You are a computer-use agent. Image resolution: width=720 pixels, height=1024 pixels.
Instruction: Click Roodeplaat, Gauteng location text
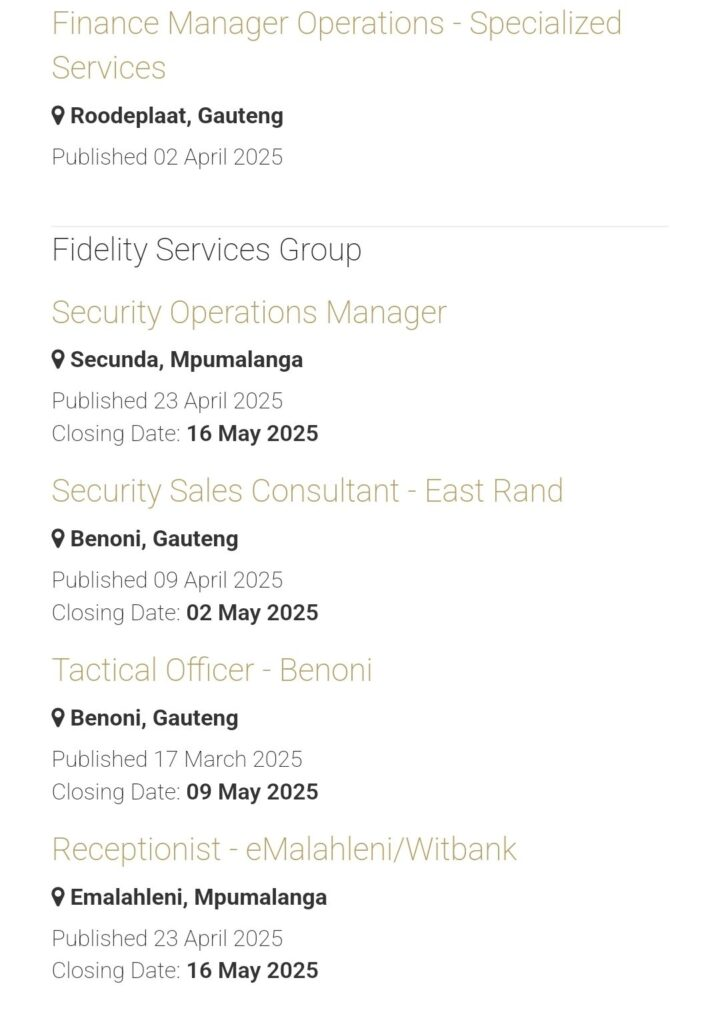(176, 116)
